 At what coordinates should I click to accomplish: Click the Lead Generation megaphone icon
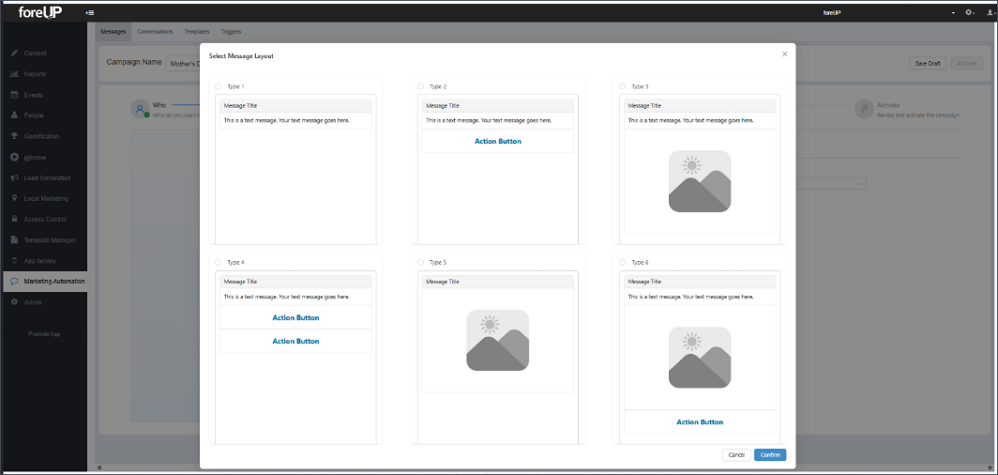point(14,178)
